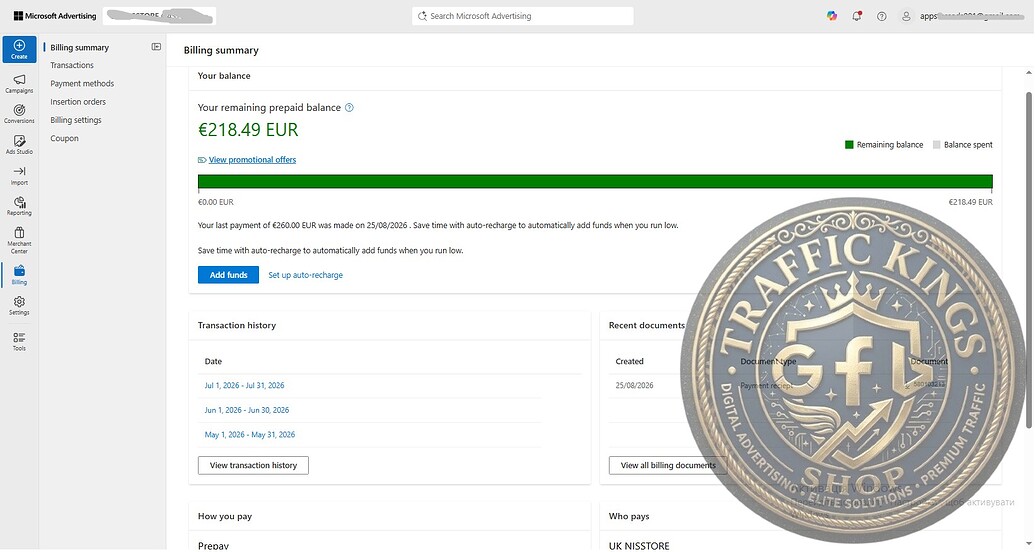
Task: Focus the Search Microsoft Advertising field
Action: [523, 16]
